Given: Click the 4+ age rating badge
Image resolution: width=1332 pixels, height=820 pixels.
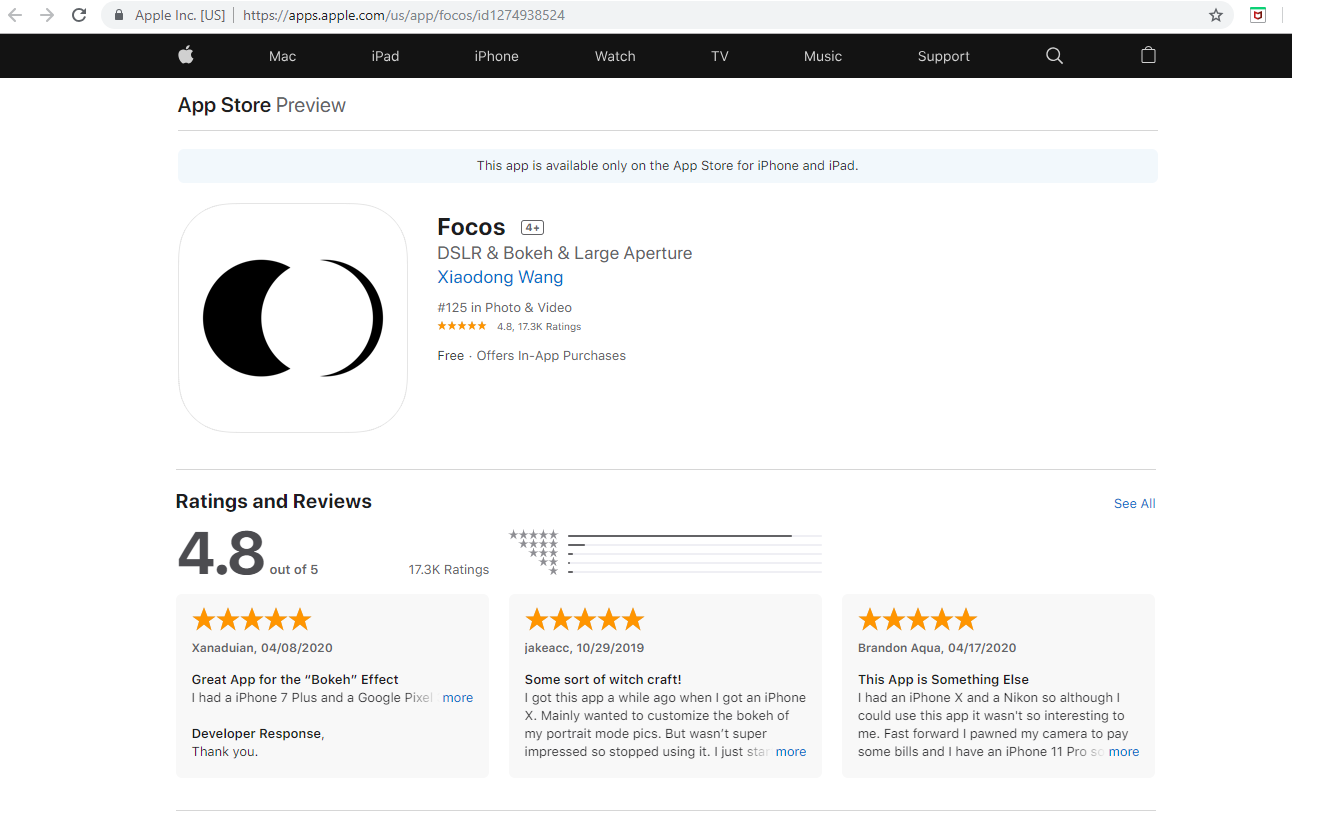Looking at the screenshot, I should point(532,228).
